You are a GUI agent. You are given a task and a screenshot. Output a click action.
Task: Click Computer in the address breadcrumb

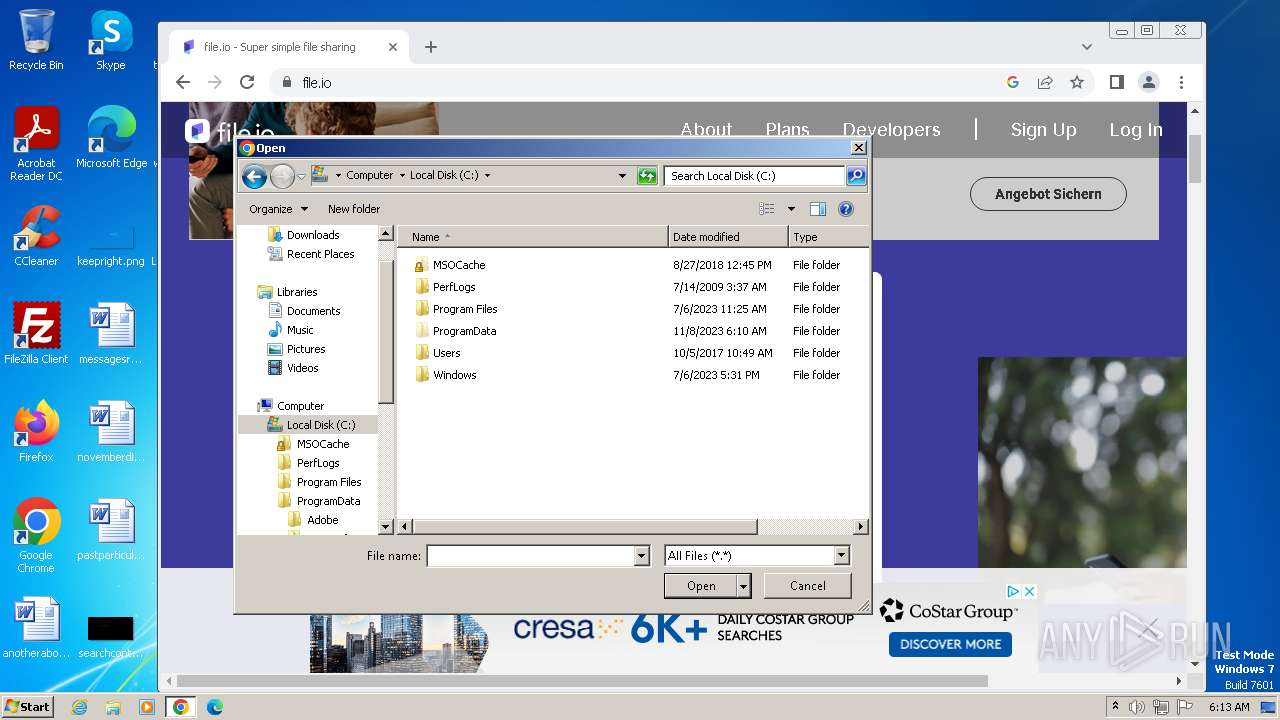tap(369, 175)
